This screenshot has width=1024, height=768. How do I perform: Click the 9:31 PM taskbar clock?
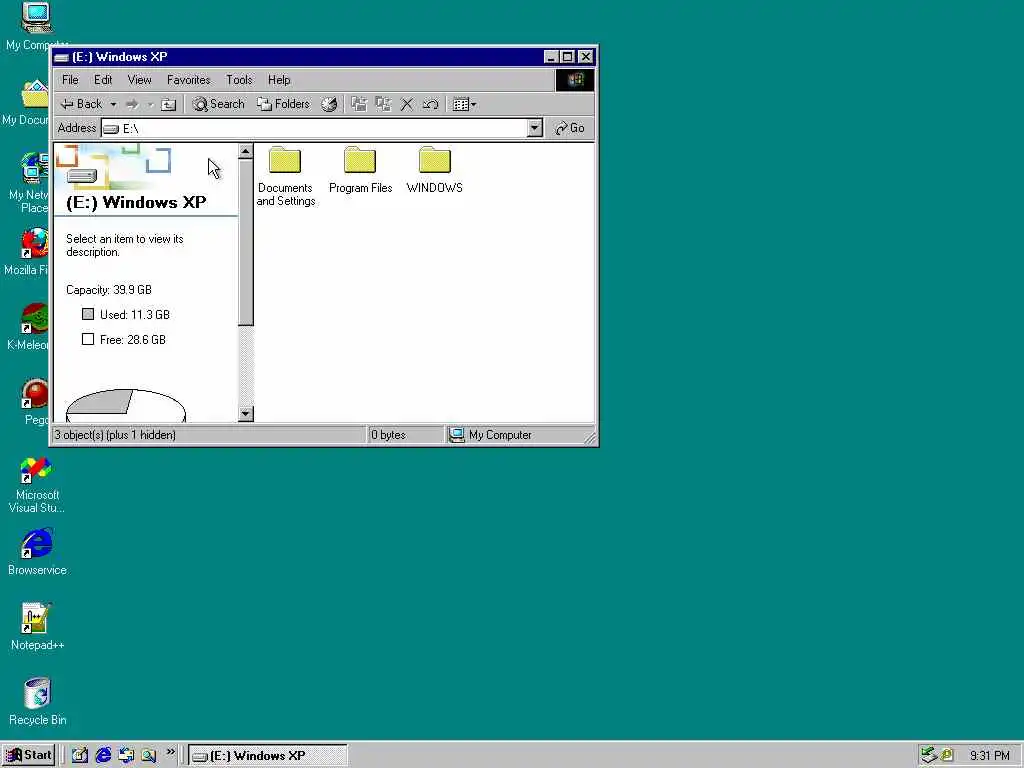point(989,756)
